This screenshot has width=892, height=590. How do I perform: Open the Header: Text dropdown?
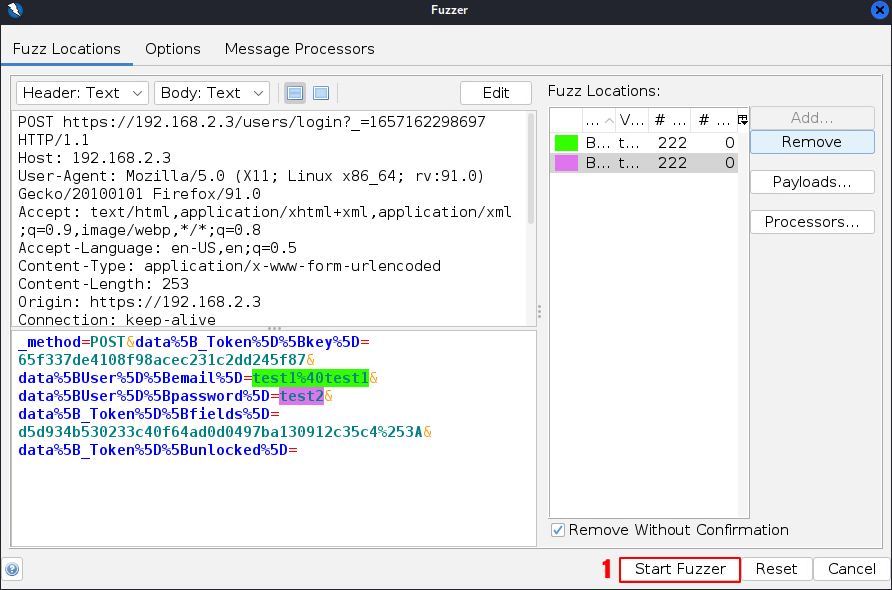tap(82, 93)
